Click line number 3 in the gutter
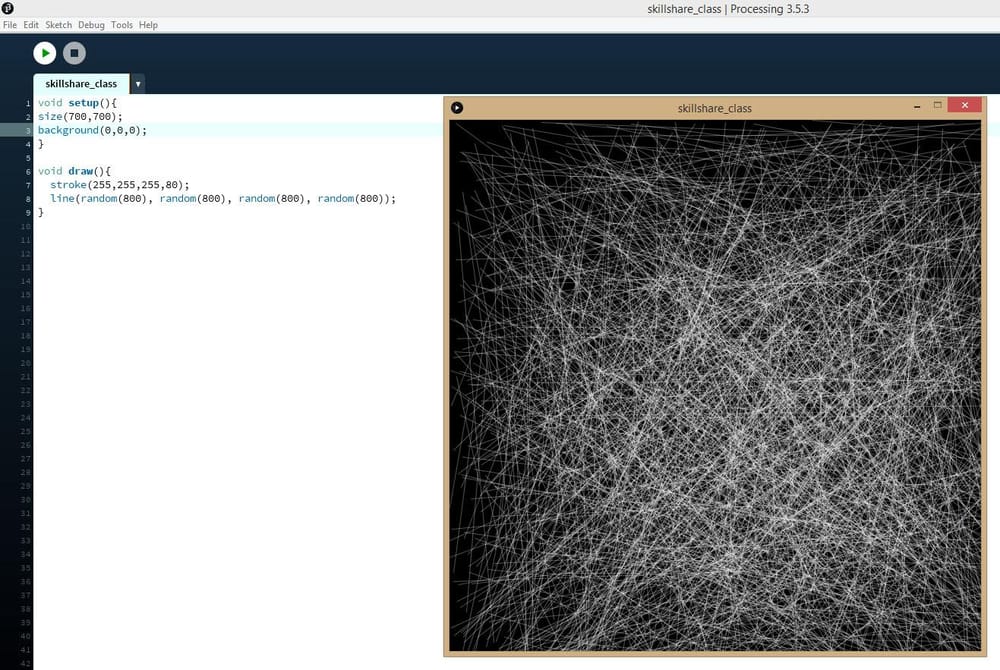Screen dimensions: 1000x670 coord(28,131)
